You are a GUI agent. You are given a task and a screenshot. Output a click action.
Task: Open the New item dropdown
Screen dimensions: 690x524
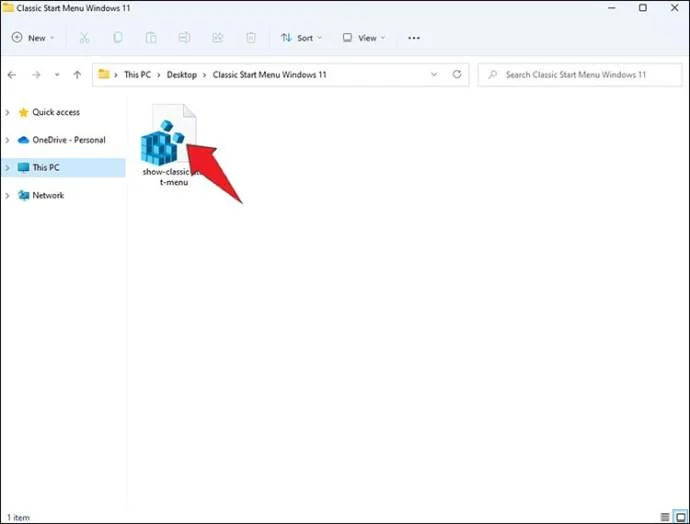tap(33, 38)
